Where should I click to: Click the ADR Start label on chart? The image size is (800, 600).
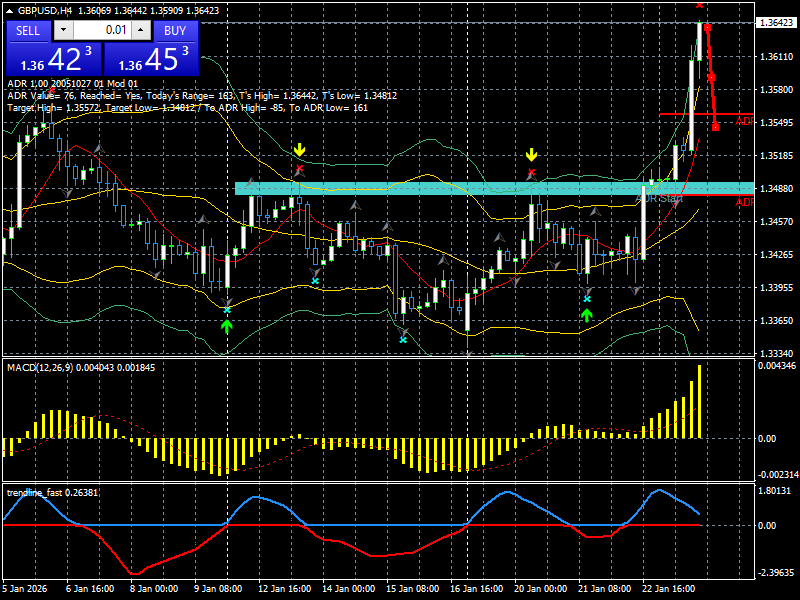[659, 198]
